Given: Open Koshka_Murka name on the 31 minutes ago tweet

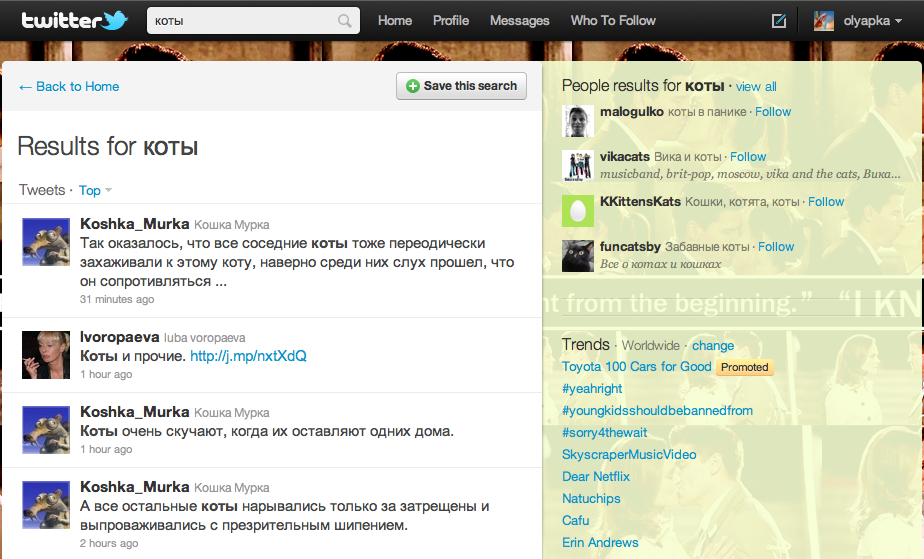Looking at the screenshot, I should [135, 224].
